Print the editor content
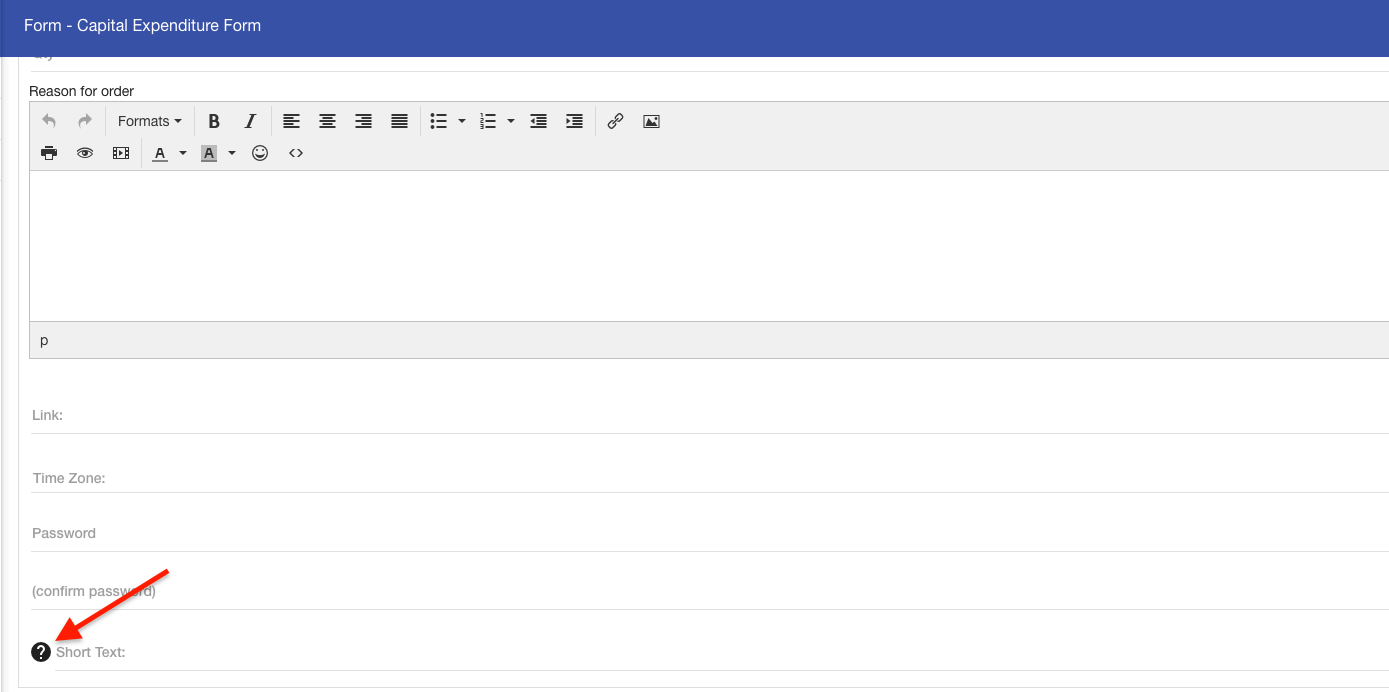The height and width of the screenshot is (692, 1389). tap(48, 153)
